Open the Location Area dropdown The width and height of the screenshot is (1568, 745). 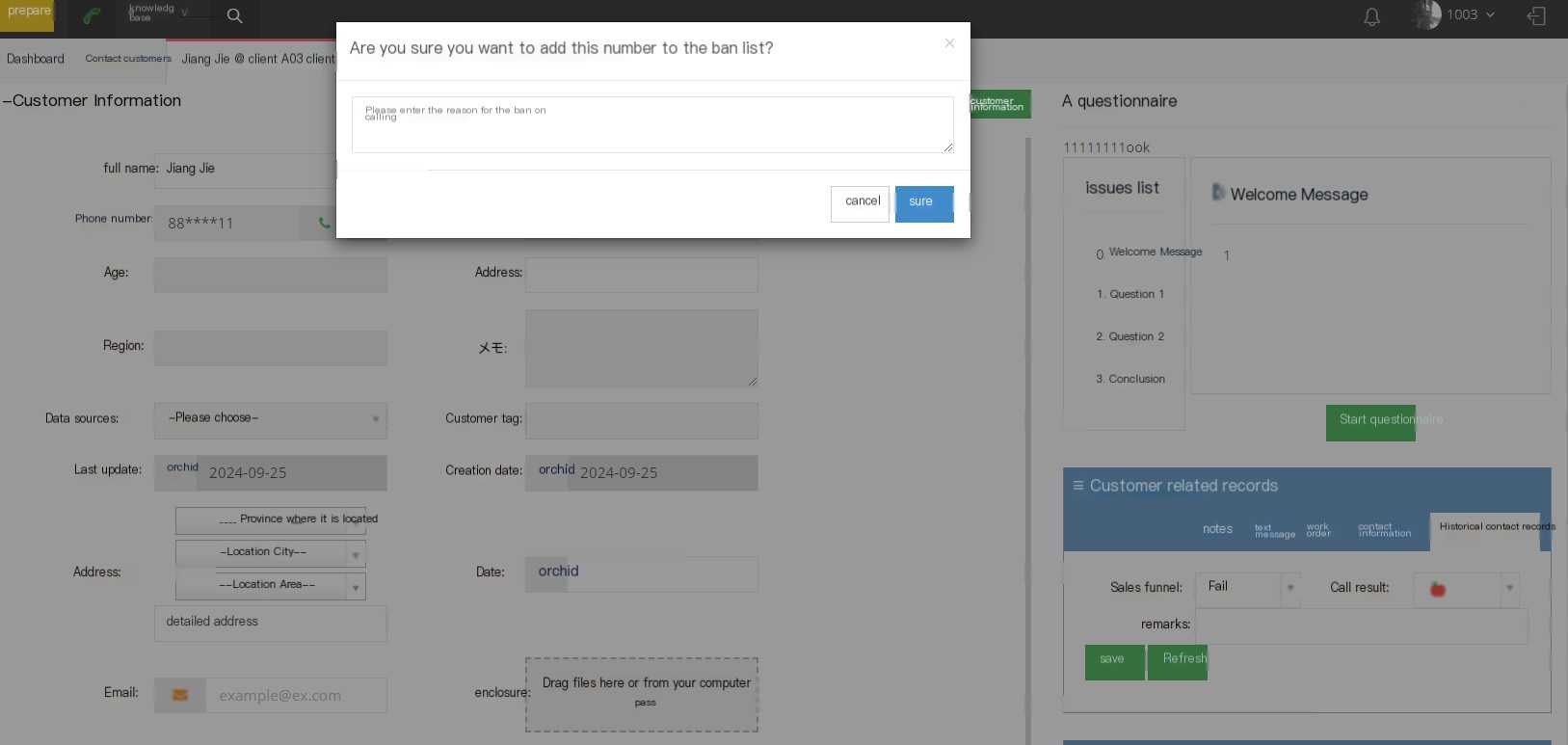271,585
